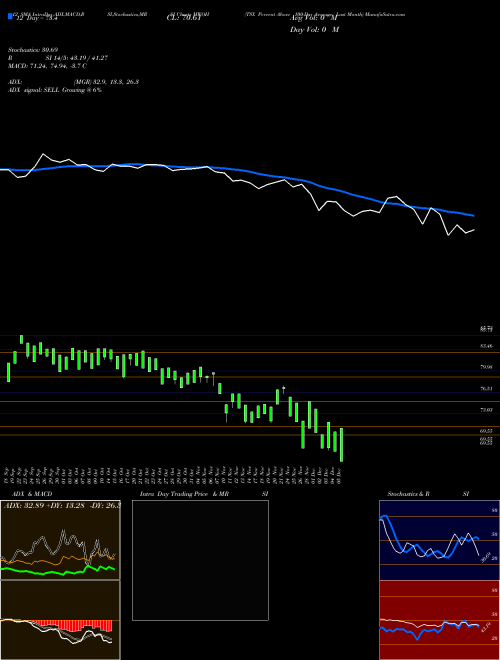
Task: Click the rotated 39.69 label in Stochastics panel
Action: 486,557
